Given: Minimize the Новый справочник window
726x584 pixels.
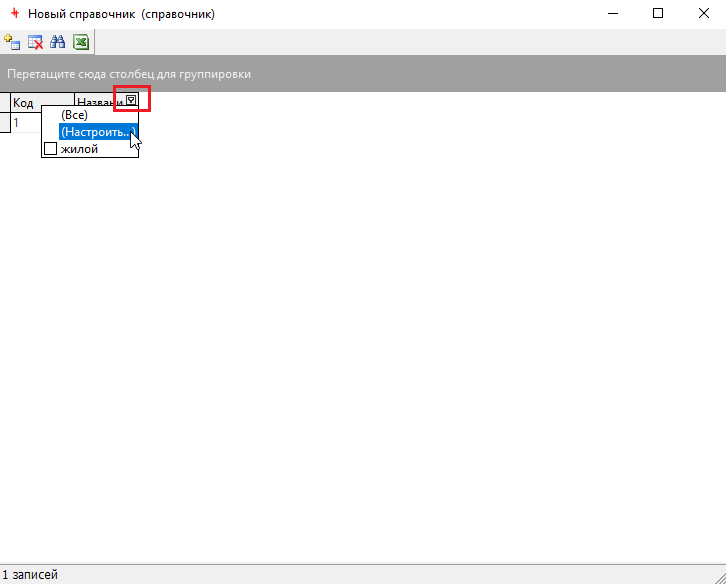Looking at the screenshot, I should point(613,13).
